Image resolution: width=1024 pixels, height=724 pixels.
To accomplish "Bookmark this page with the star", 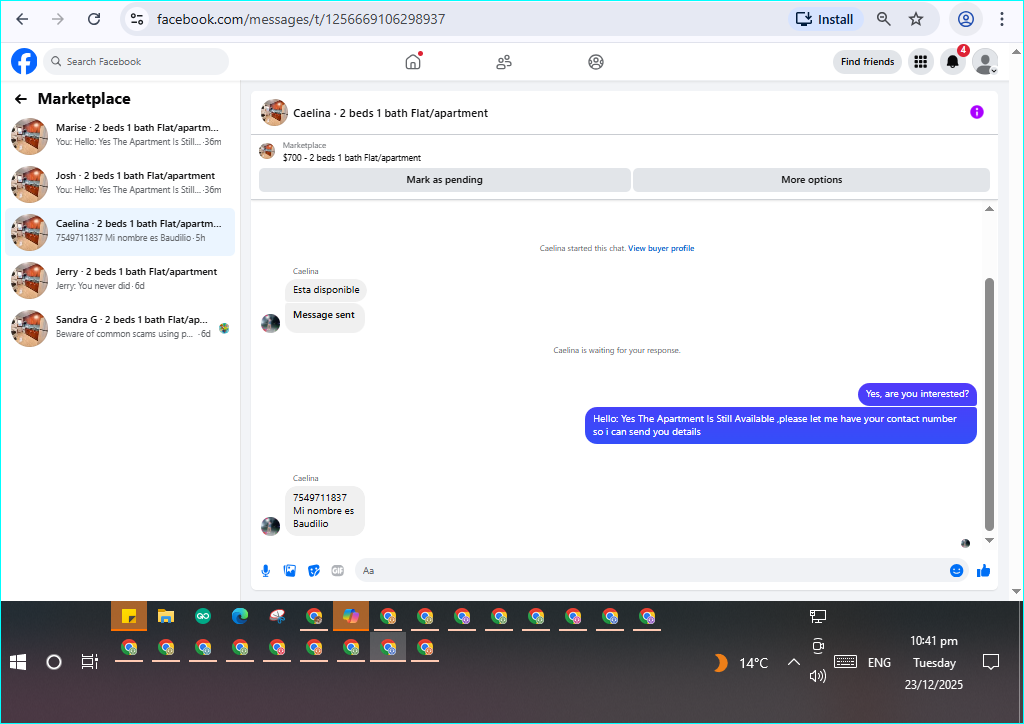I will point(916,19).
